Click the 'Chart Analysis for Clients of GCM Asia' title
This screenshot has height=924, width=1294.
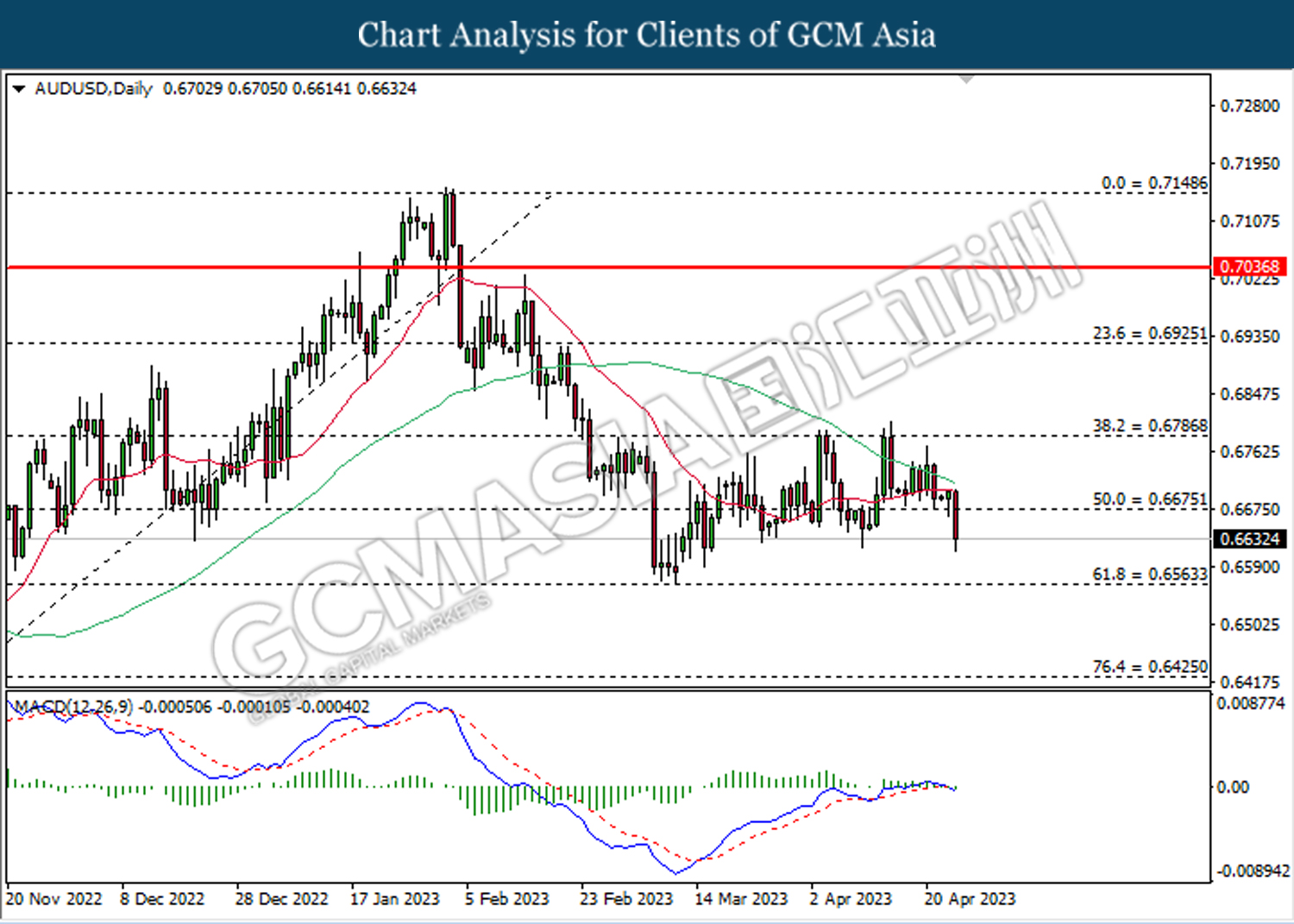pyautogui.click(x=647, y=35)
